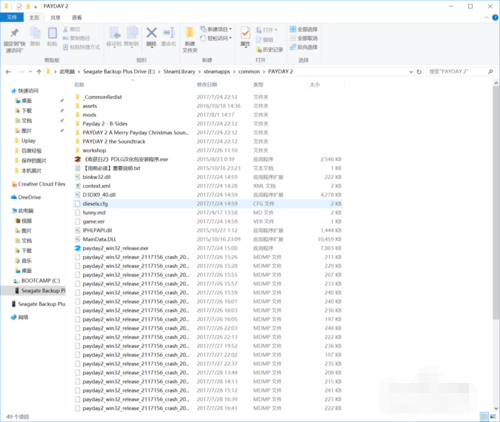Switch to the View ribbon tab
This screenshot has width=500, height=422.
[x=77, y=17]
